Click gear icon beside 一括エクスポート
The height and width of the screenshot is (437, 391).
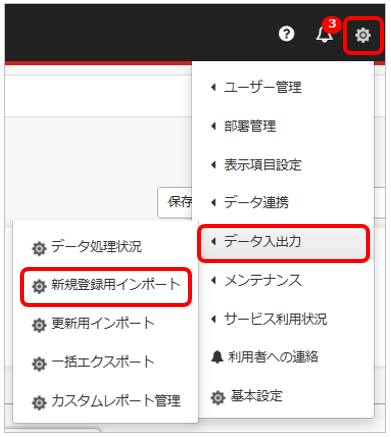click(39, 364)
